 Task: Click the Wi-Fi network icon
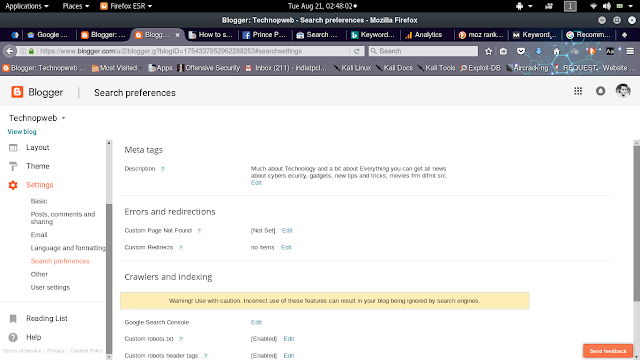point(593,6)
